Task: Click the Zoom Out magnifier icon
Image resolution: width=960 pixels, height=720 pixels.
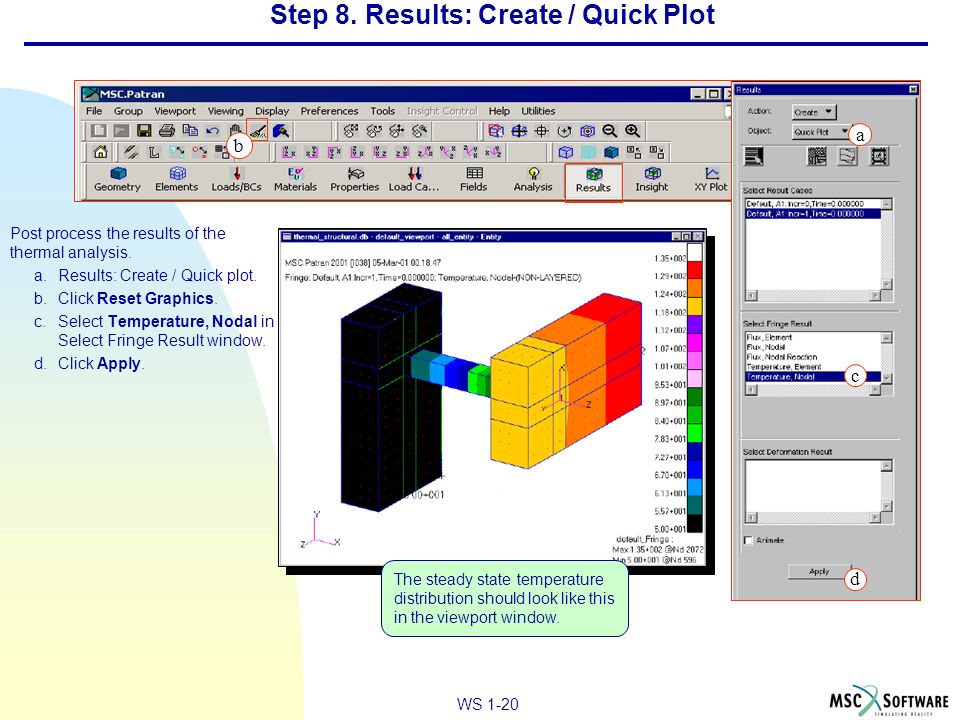Action: [609, 130]
